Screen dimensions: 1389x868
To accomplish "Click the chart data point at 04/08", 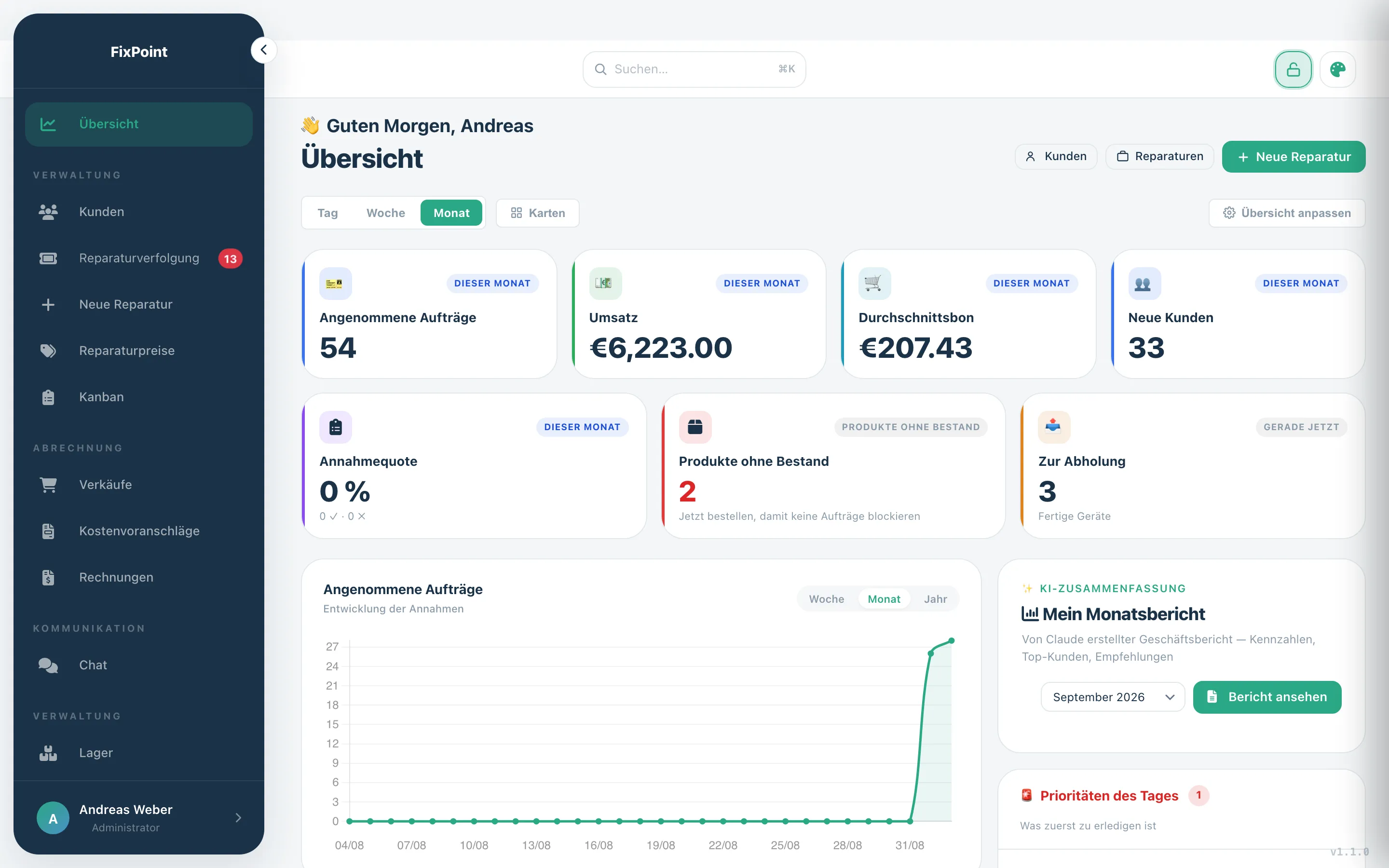I will click(x=350, y=822).
